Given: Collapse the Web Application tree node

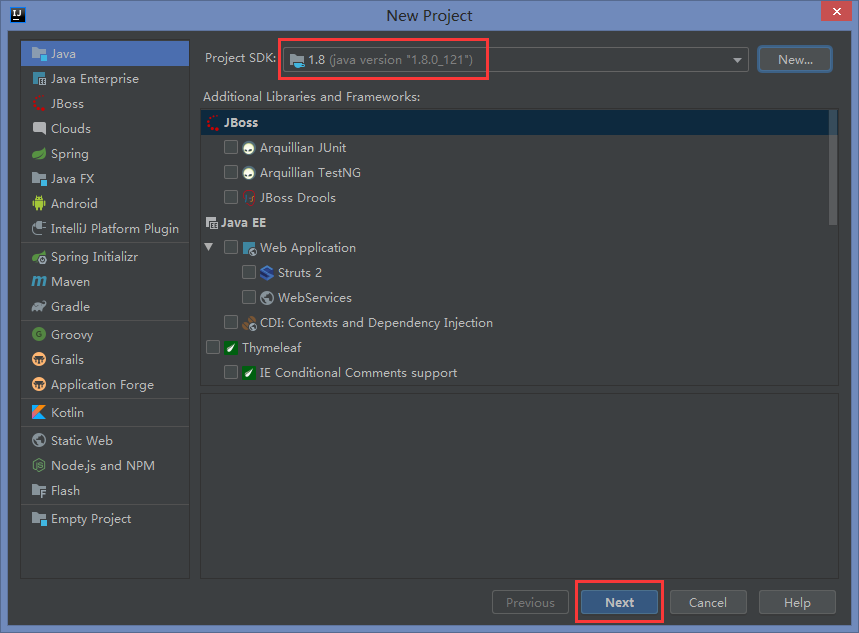Looking at the screenshot, I should pyautogui.click(x=208, y=247).
